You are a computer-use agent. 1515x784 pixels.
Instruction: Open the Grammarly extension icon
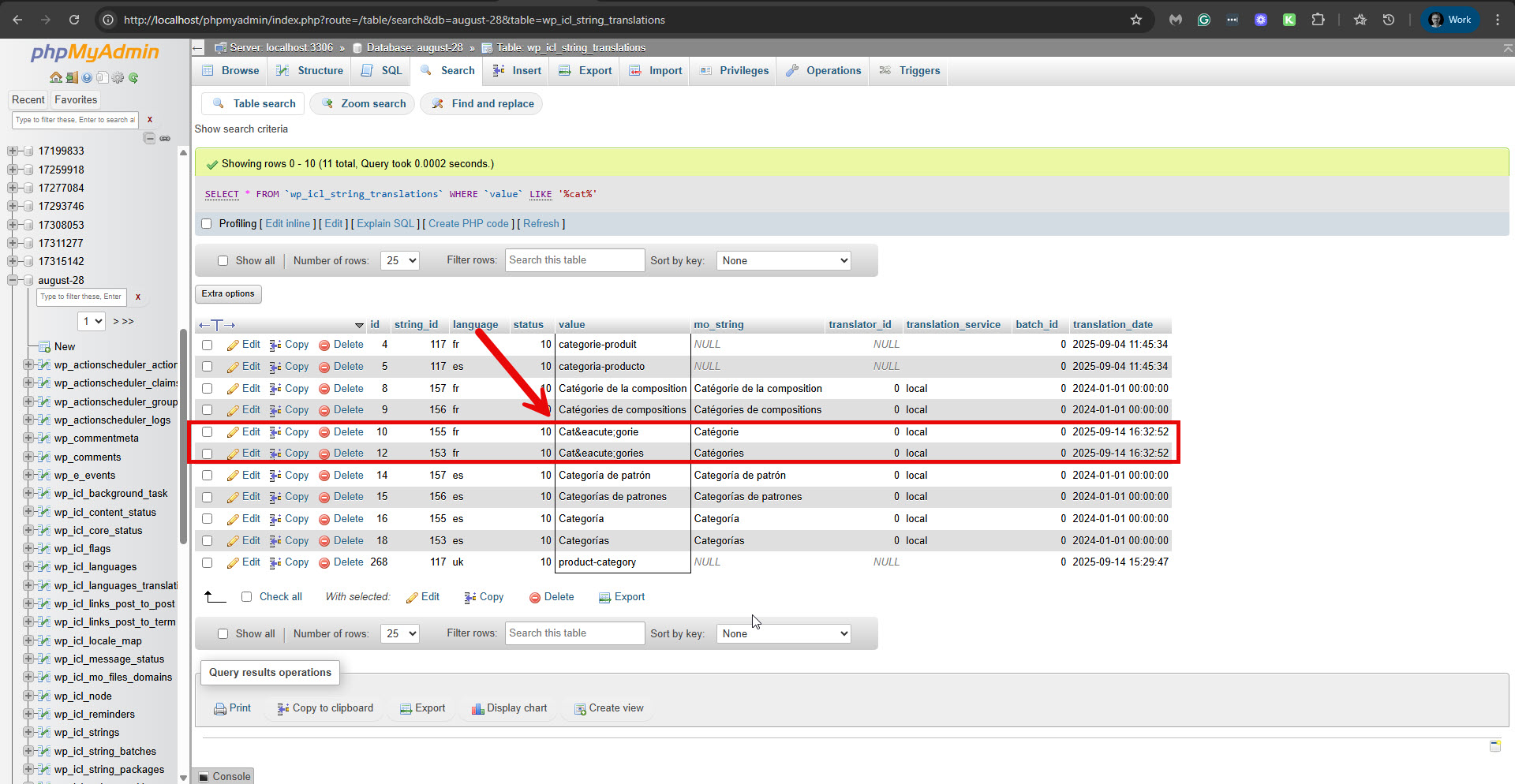[x=1203, y=20]
